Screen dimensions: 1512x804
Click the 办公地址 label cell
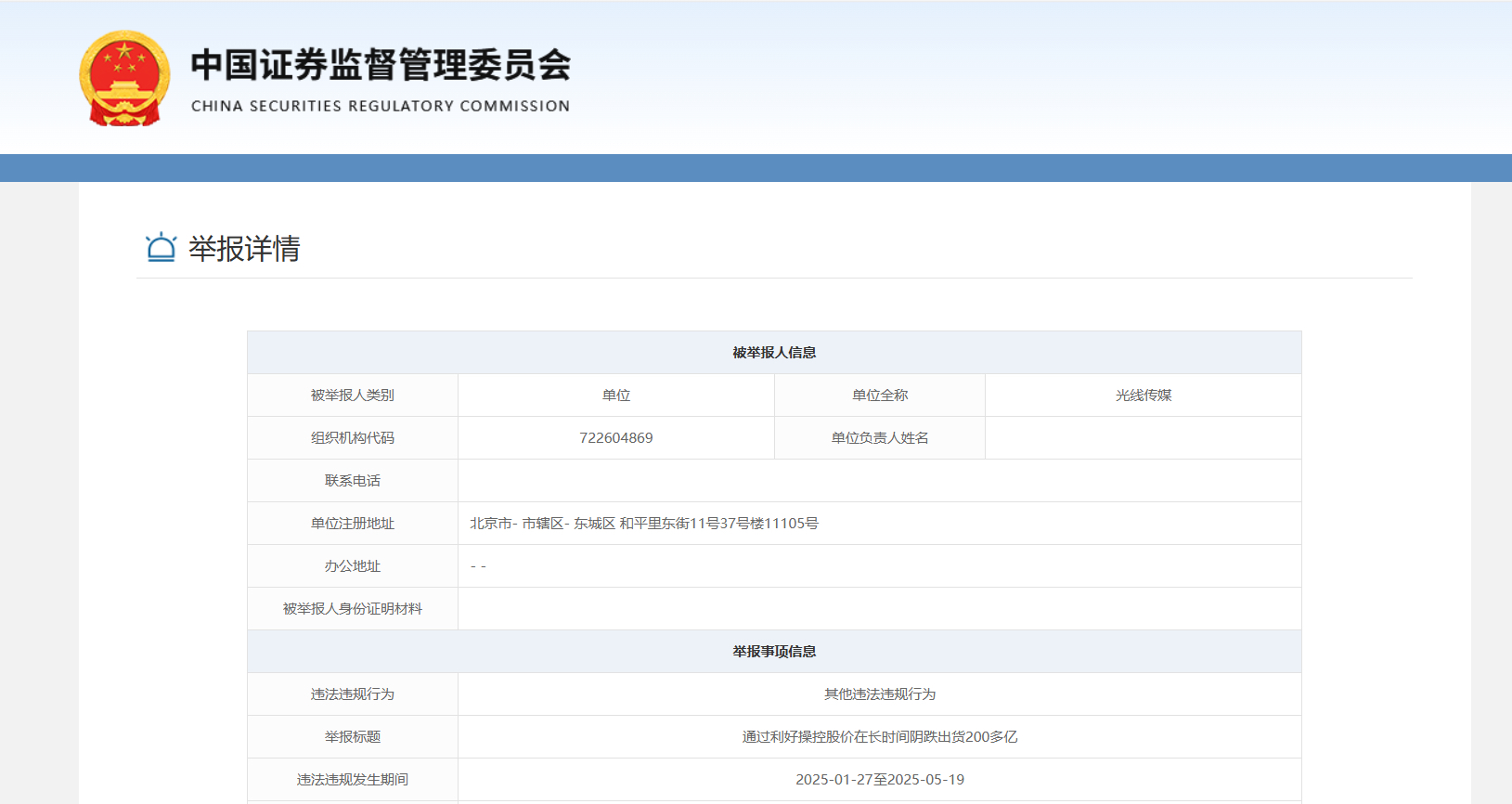pos(353,566)
